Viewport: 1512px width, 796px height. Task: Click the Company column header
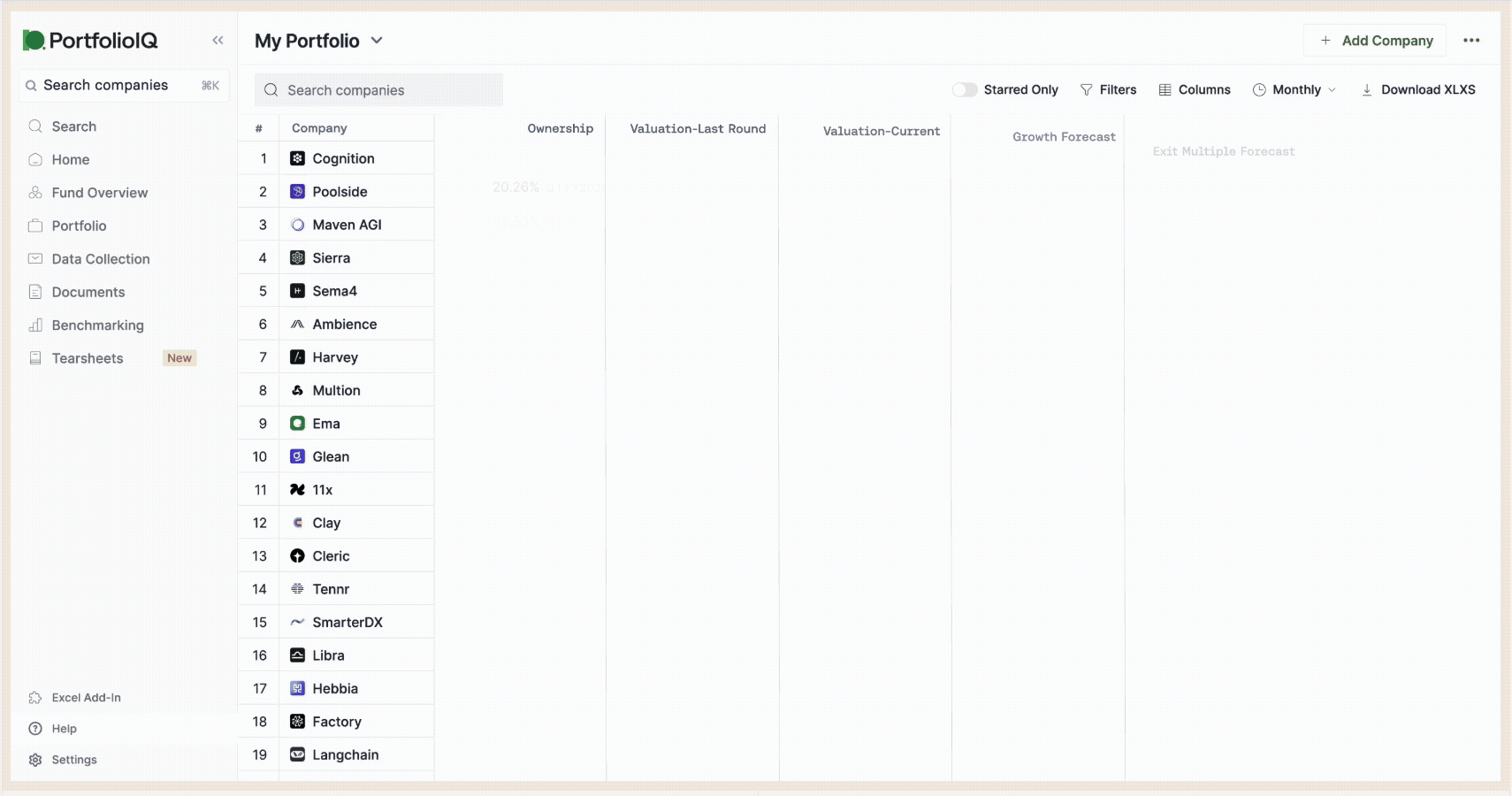click(319, 128)
